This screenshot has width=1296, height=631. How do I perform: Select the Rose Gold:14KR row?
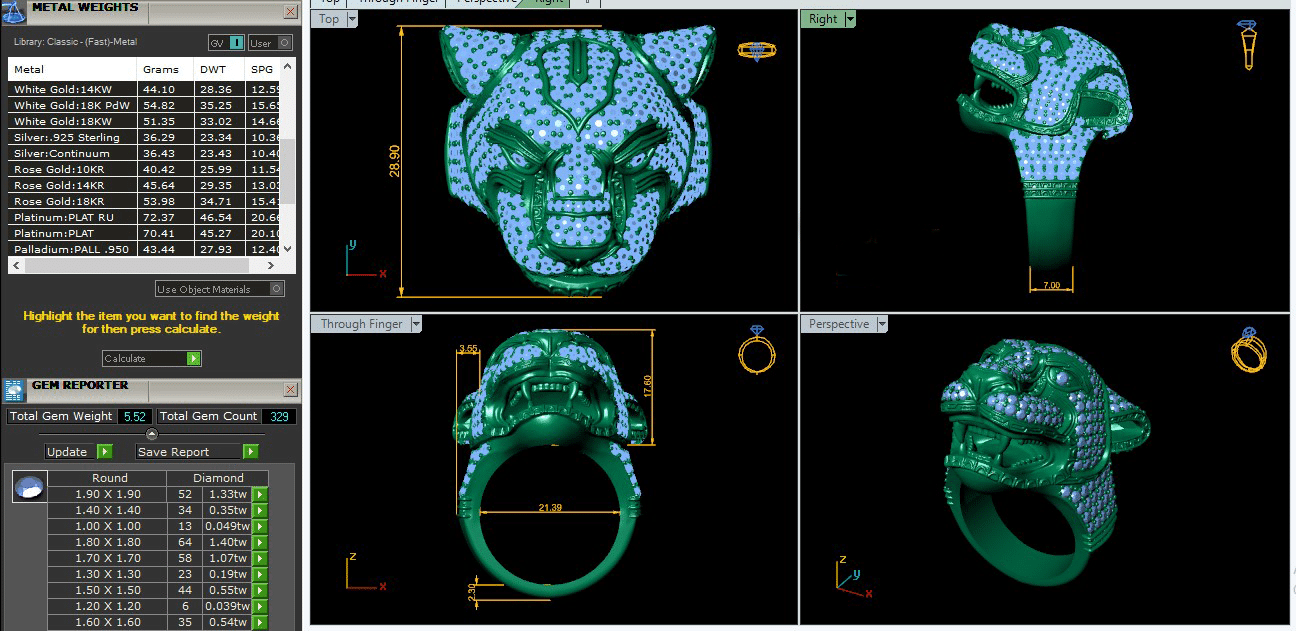click(144, 185)
